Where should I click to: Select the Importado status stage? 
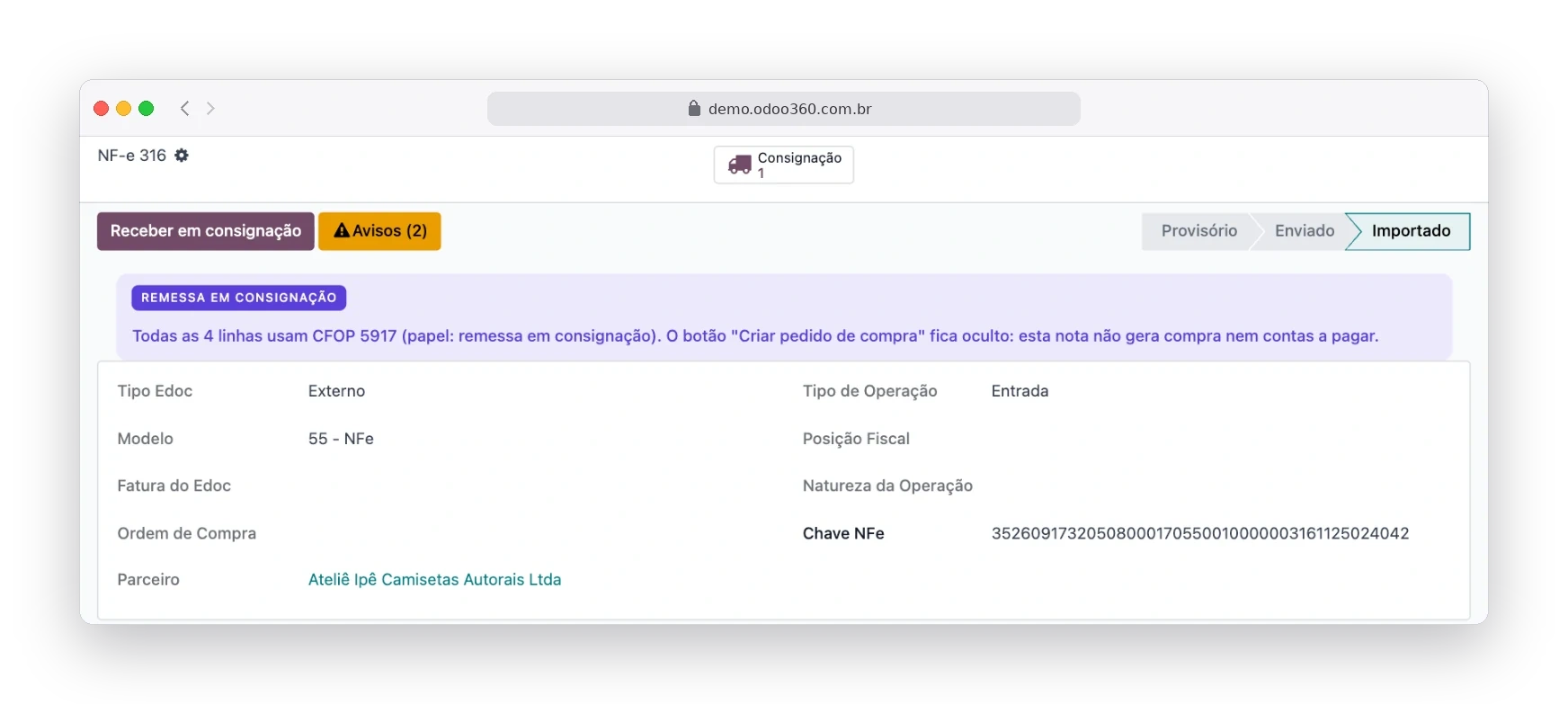pos(1411,231)
